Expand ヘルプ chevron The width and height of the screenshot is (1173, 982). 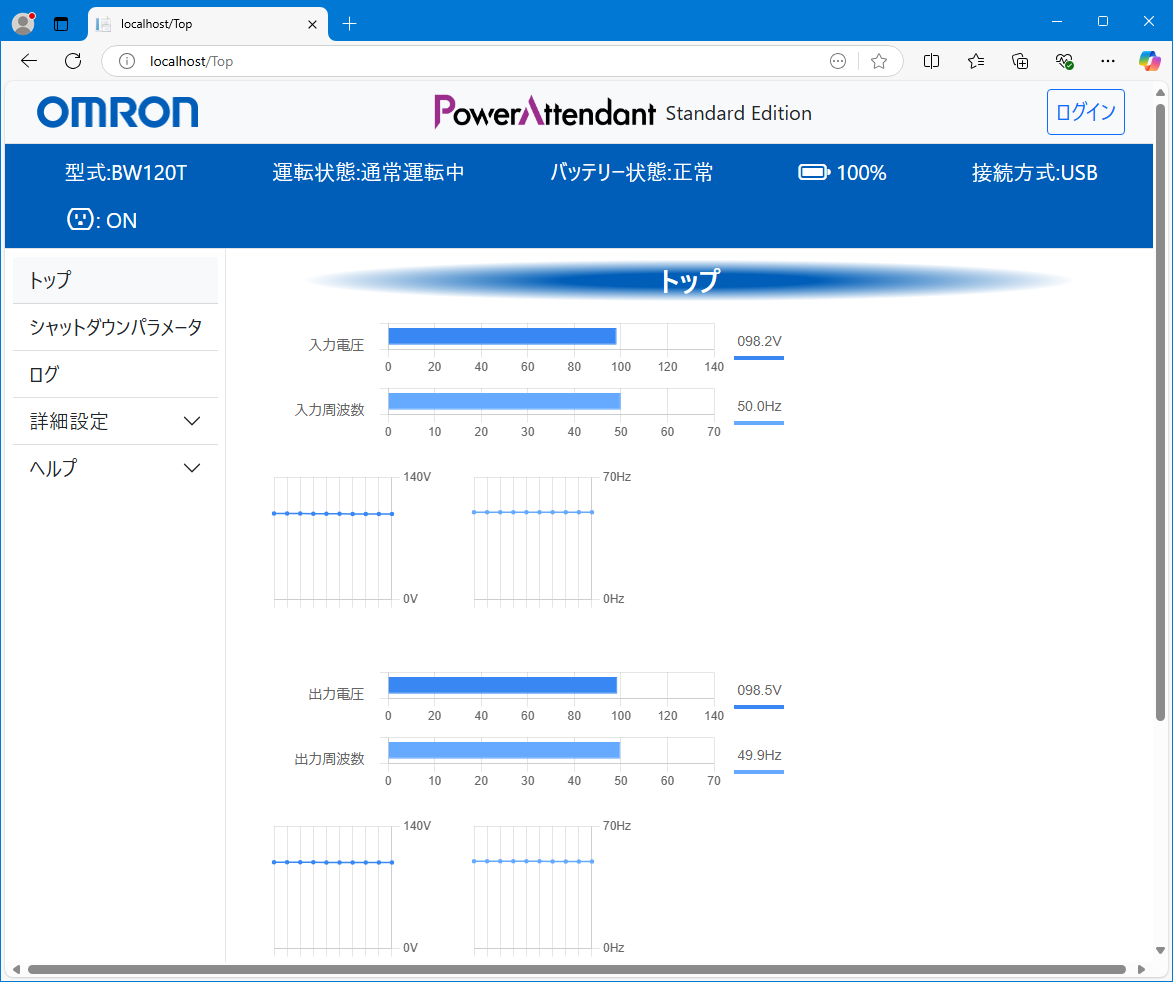[192, 468]
